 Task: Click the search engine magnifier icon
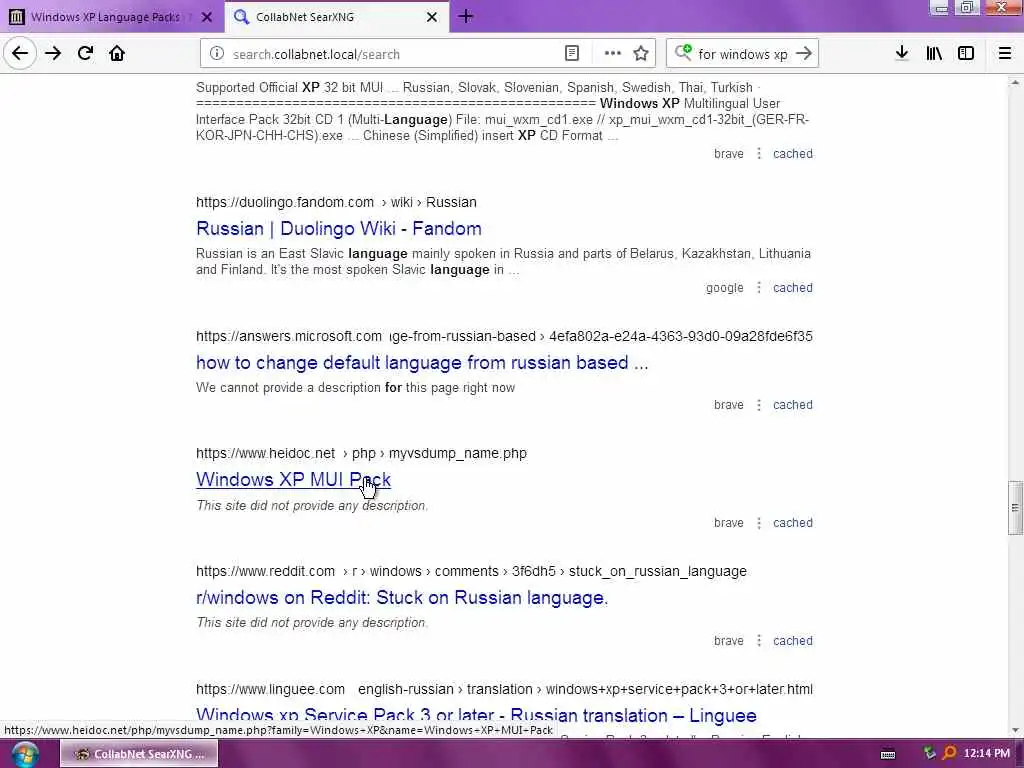(683, 52)
